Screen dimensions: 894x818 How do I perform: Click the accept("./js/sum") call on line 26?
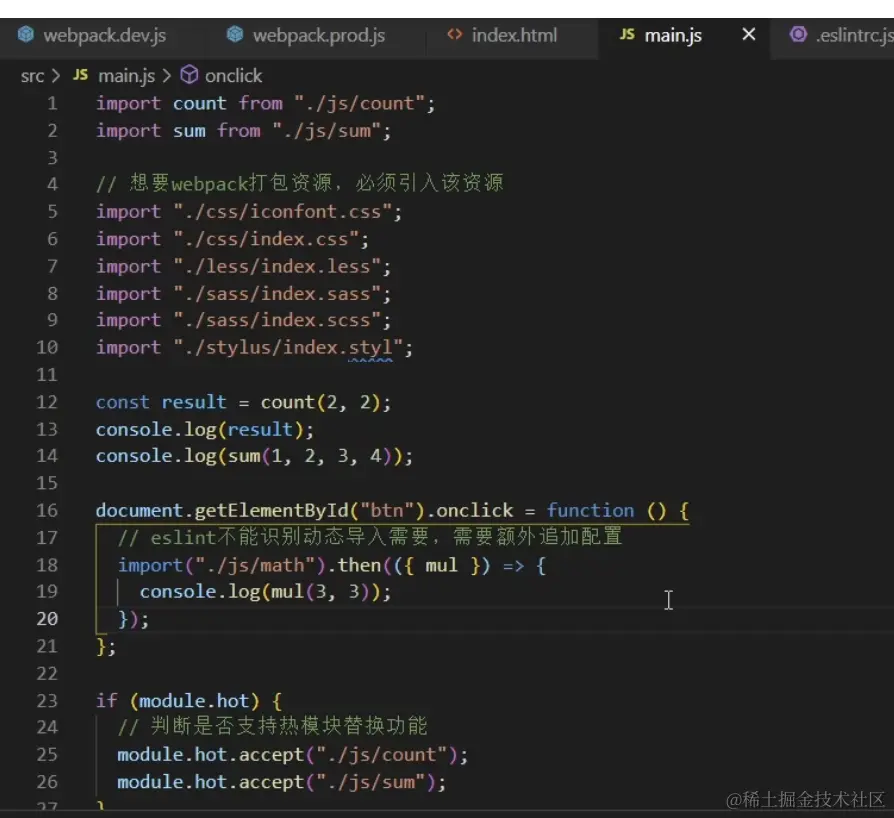point(338,782)
